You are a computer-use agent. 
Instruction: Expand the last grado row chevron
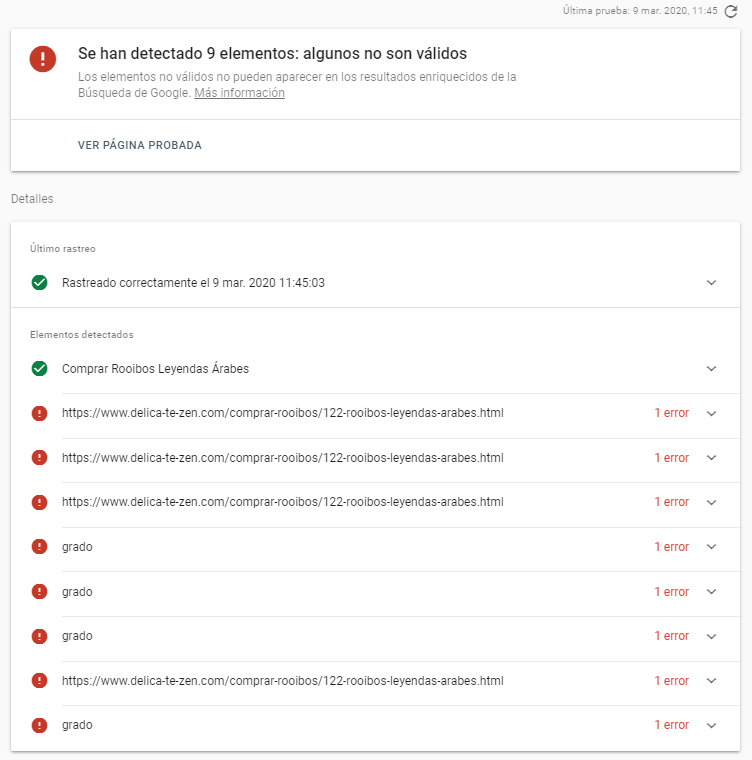click(711, 725)
